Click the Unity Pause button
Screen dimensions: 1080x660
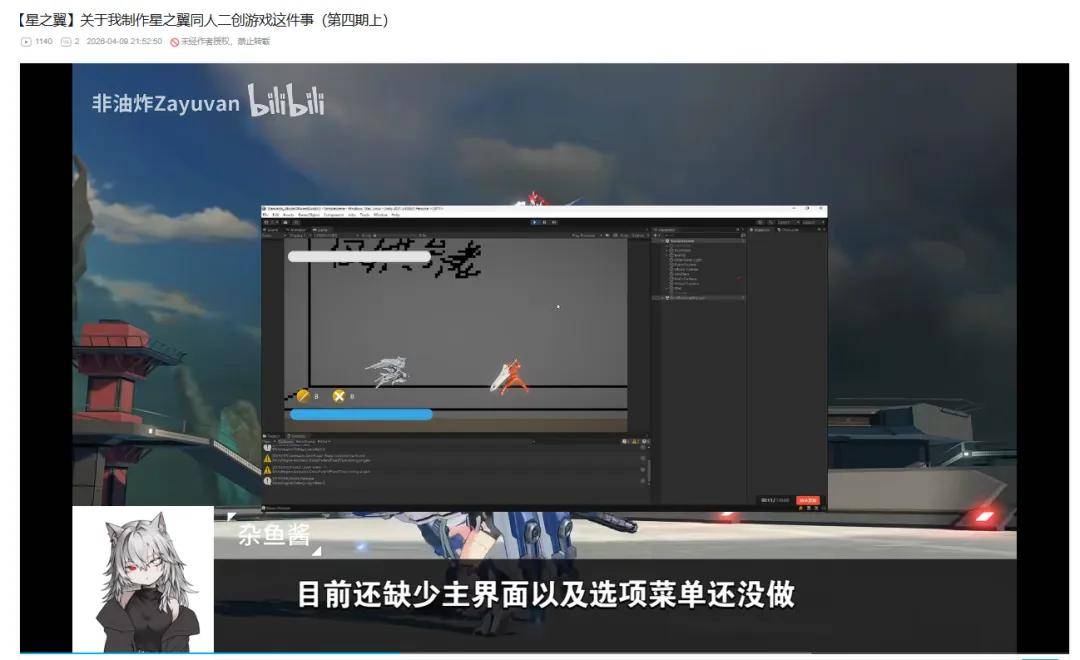coord(543,221)
